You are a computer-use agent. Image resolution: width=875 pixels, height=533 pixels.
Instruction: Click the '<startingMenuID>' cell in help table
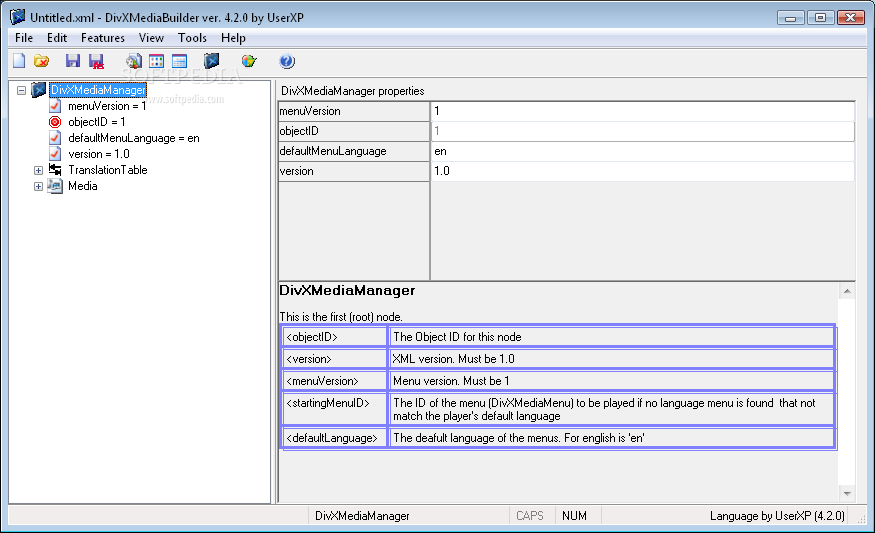tap(334, 409)
